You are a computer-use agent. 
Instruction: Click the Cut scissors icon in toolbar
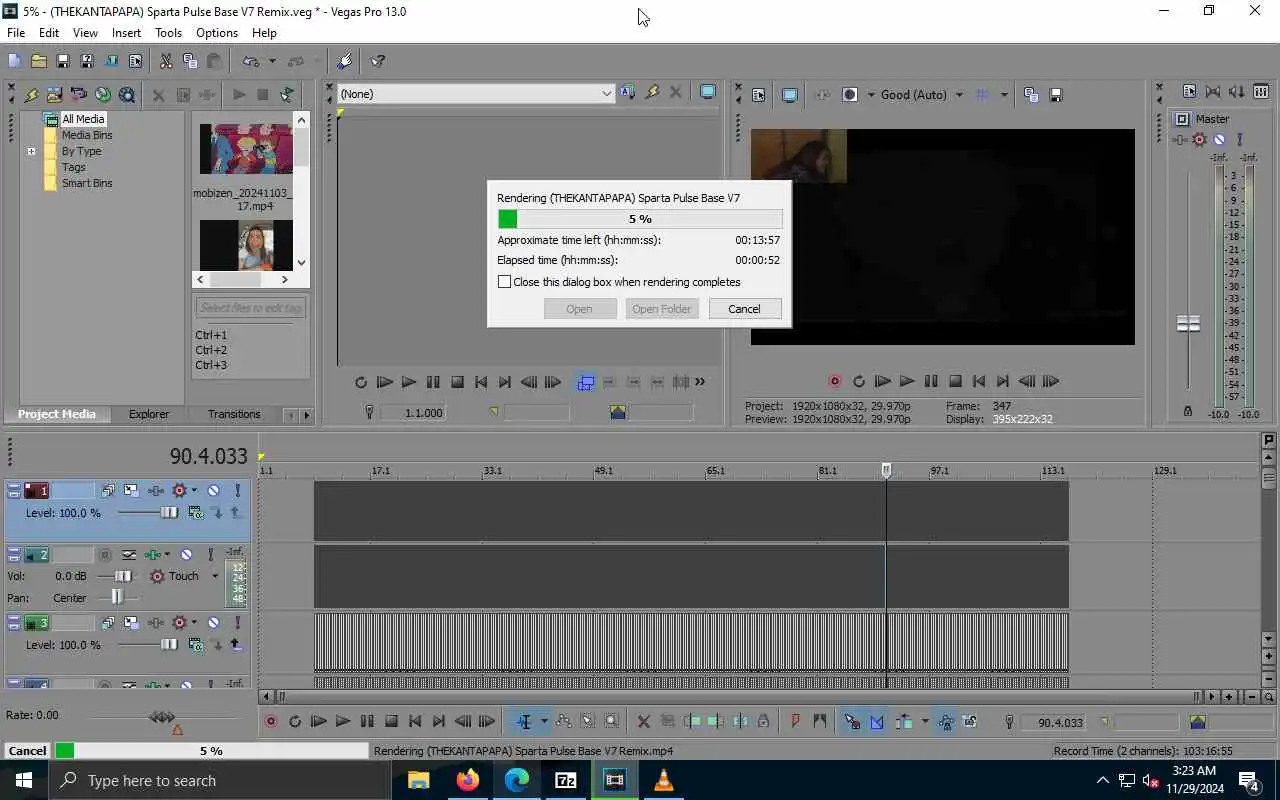[x=166, y=61]
